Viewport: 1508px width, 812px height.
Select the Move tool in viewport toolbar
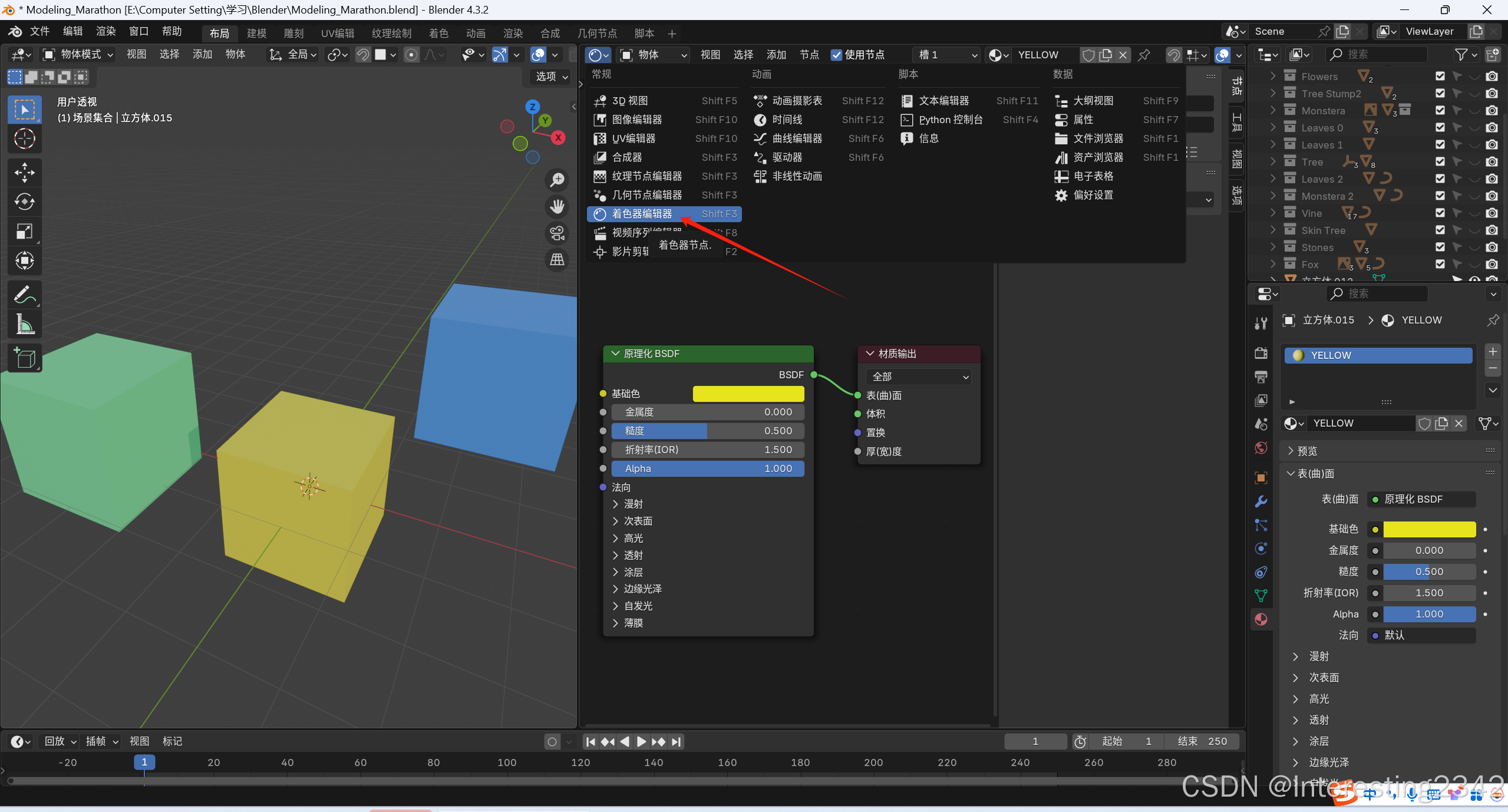pyautogui.click(x=24, y=172)
